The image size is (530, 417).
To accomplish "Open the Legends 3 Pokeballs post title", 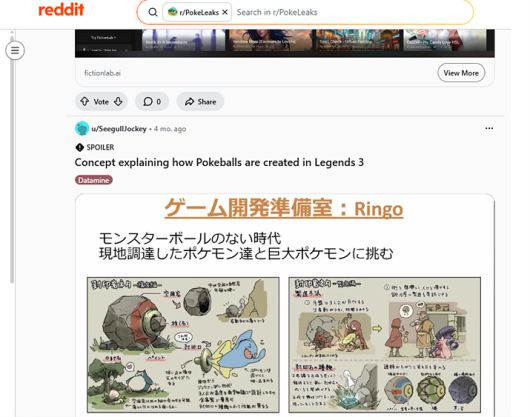I will click(219, 162).
